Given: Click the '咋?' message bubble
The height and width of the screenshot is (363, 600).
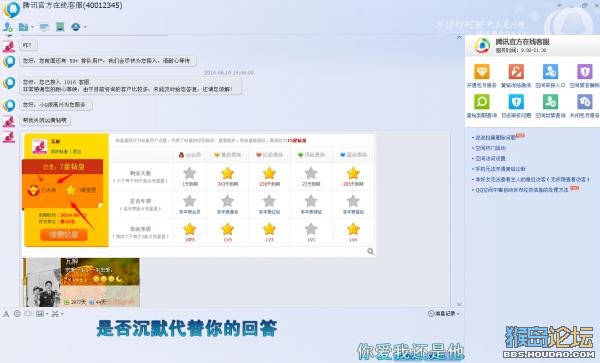Looking at the screenshot, I should coord(28,45).
